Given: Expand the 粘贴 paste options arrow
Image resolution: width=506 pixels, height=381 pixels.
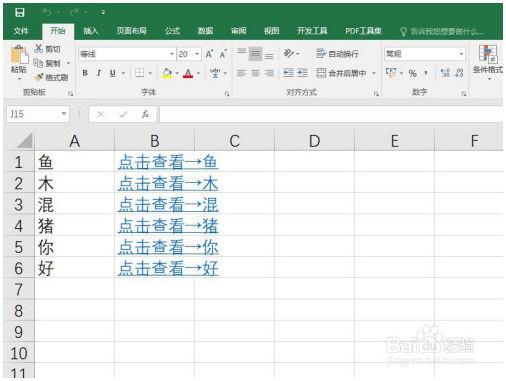Looking at the screenshot, I should tap(19, 79).
